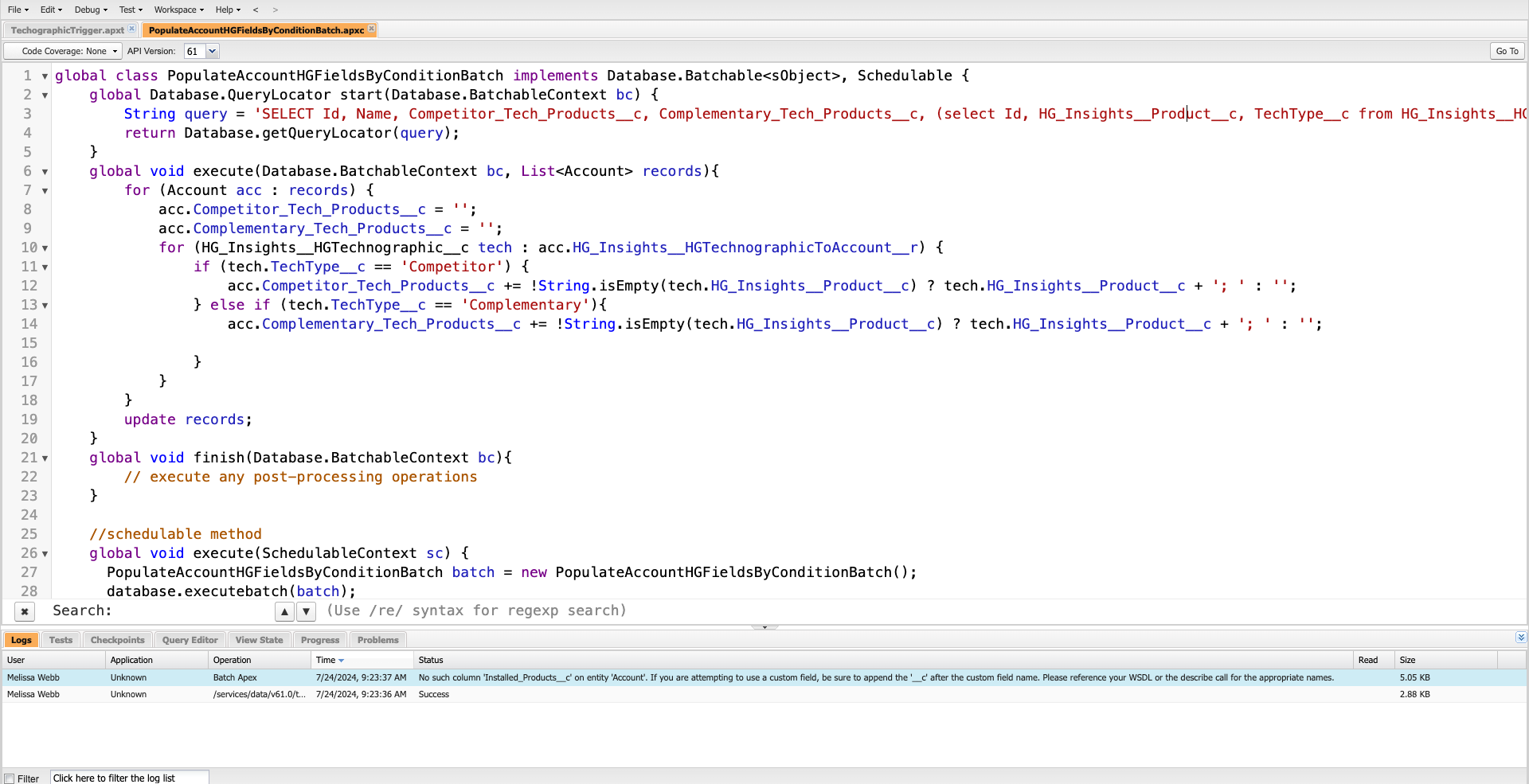
Task: Toggle the log Filter checkbox
Action: tap(10, 778)
